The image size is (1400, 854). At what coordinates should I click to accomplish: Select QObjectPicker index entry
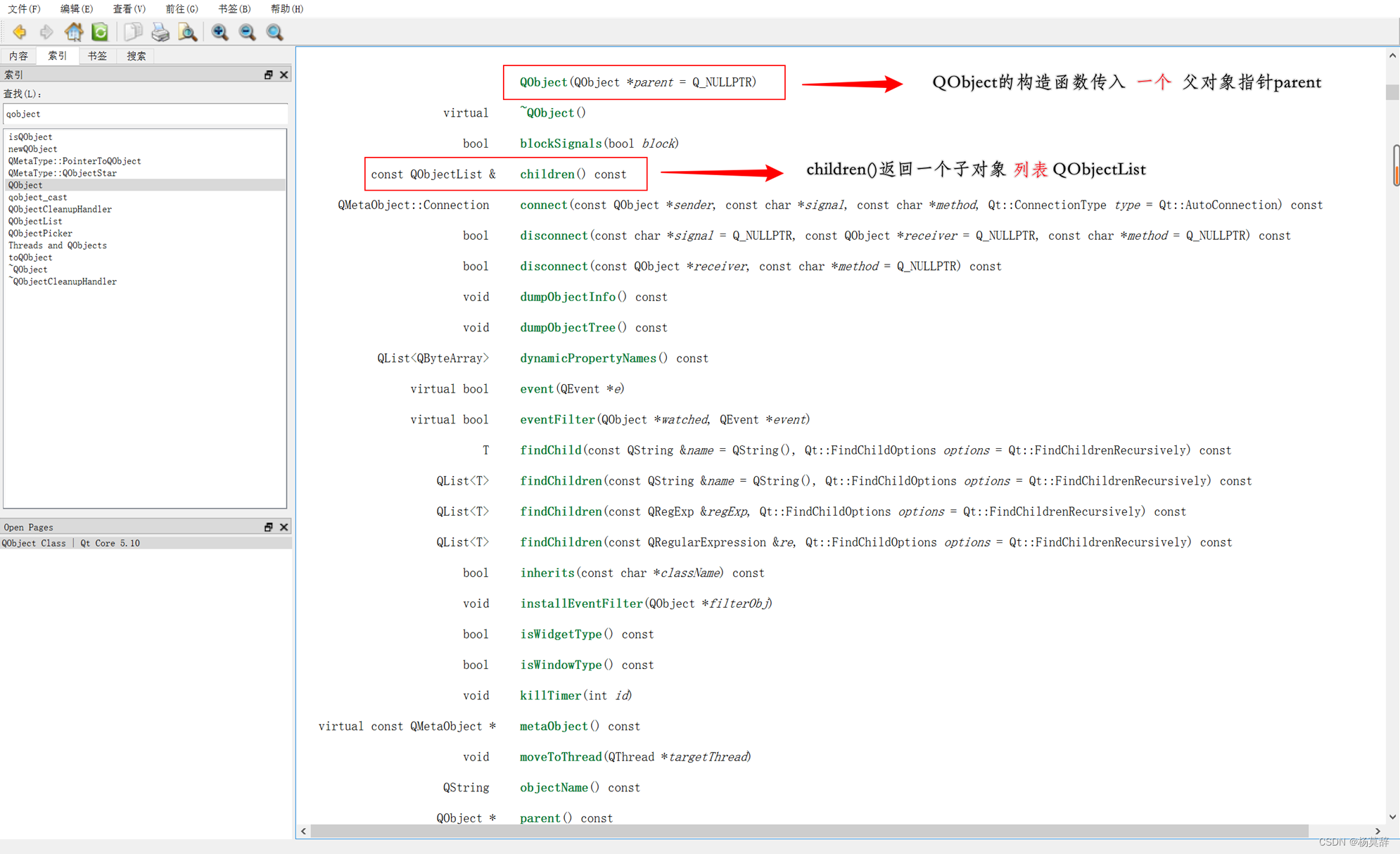(x=40, y=233)
